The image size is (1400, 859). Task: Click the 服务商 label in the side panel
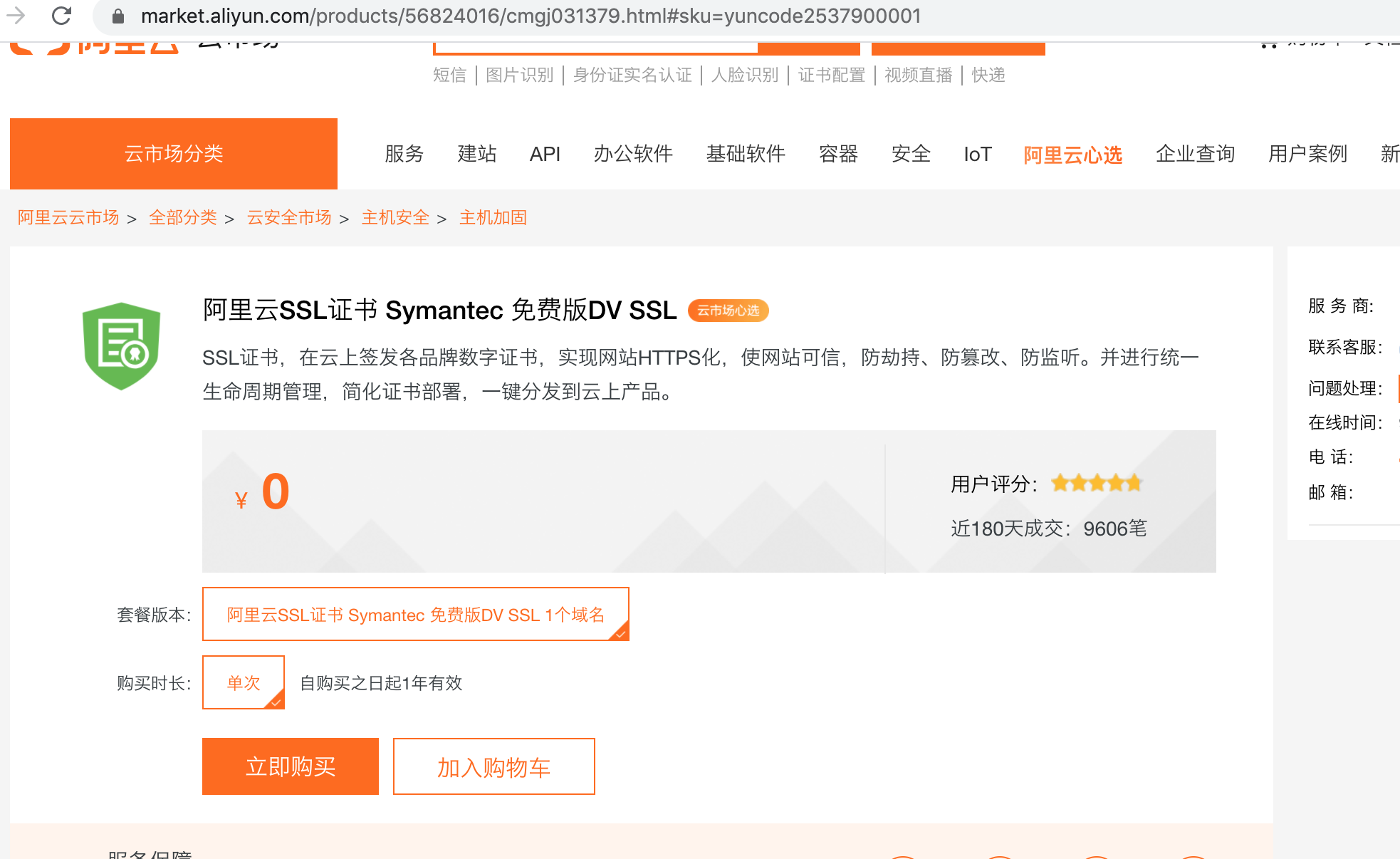[1341, 306]
